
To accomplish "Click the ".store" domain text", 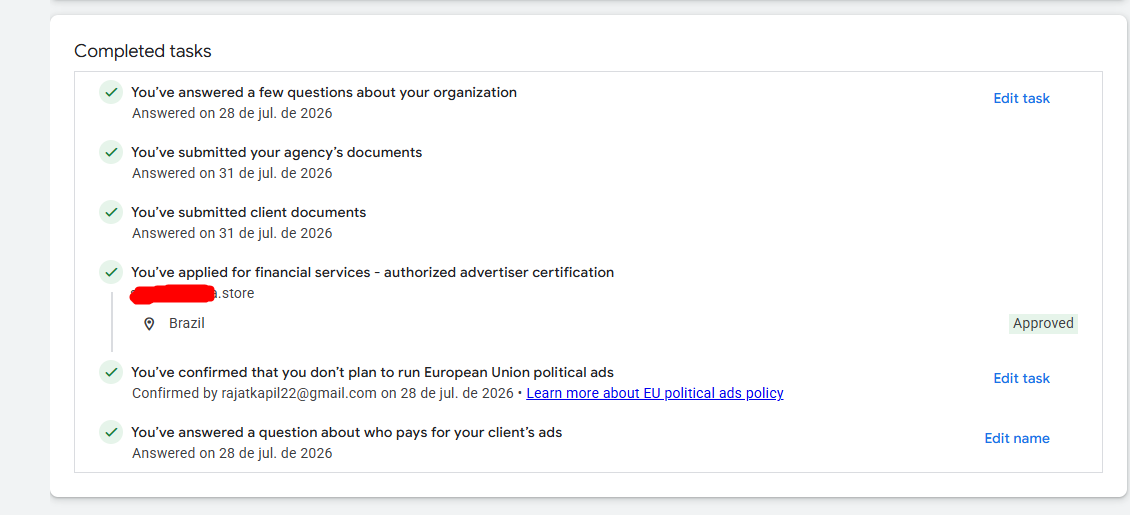I will coord(236,293).
